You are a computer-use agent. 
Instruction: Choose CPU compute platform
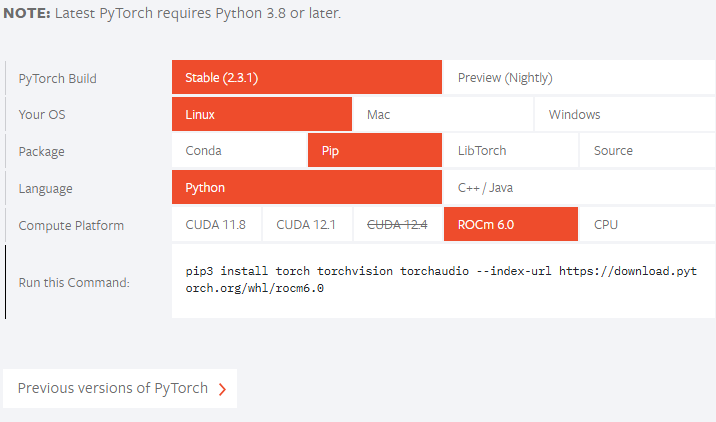[x=648, y=224]
